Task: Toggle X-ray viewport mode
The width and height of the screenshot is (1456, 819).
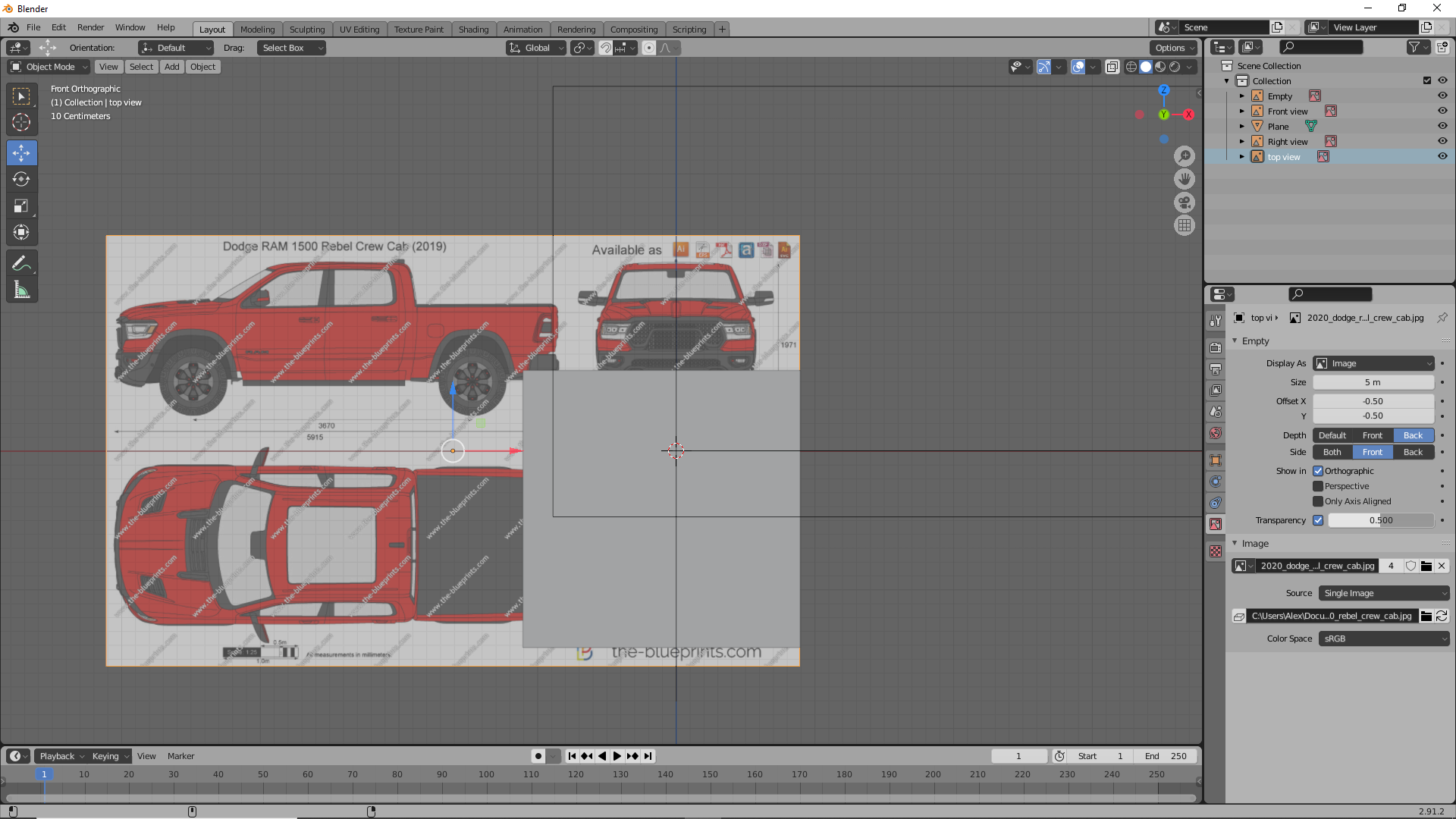Action: pos(1112,67)
